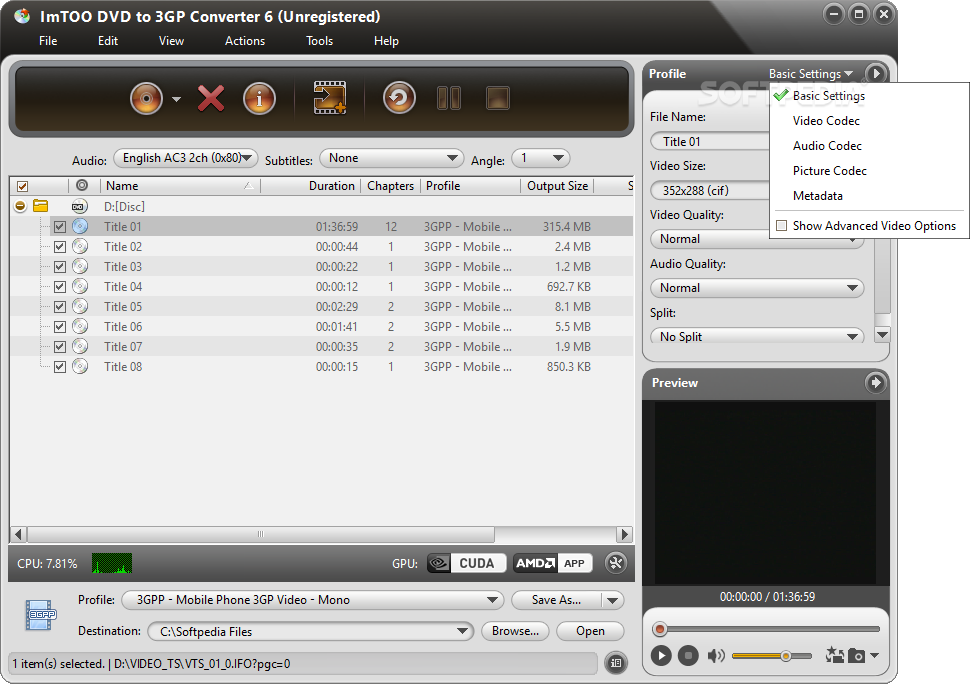Open the Split dropdown
Screen dimensions: 970x684
tap(757, 336)
